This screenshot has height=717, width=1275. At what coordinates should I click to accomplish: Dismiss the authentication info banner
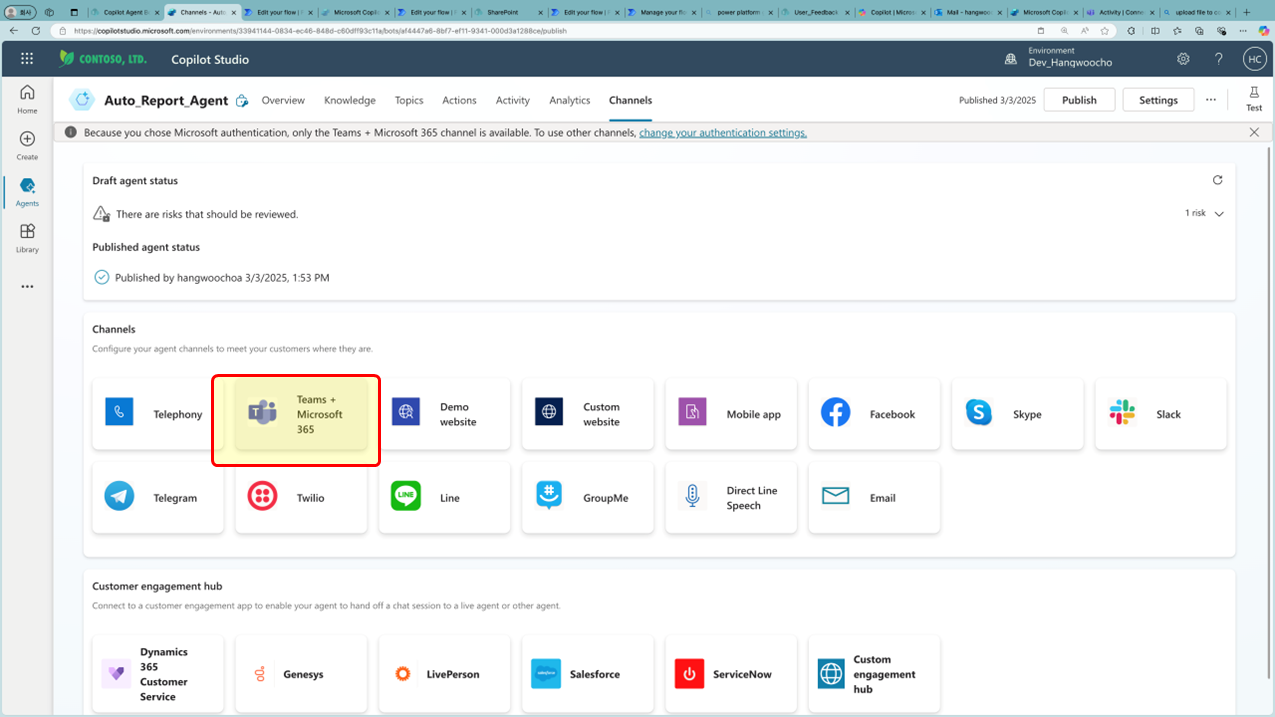(x=1254, y=132)
